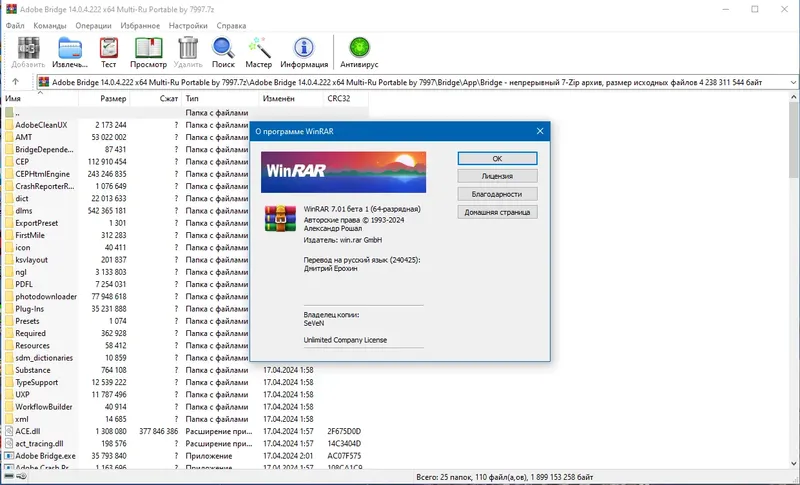
Task: Select the CEP folder name
Action: pos(22,162)
